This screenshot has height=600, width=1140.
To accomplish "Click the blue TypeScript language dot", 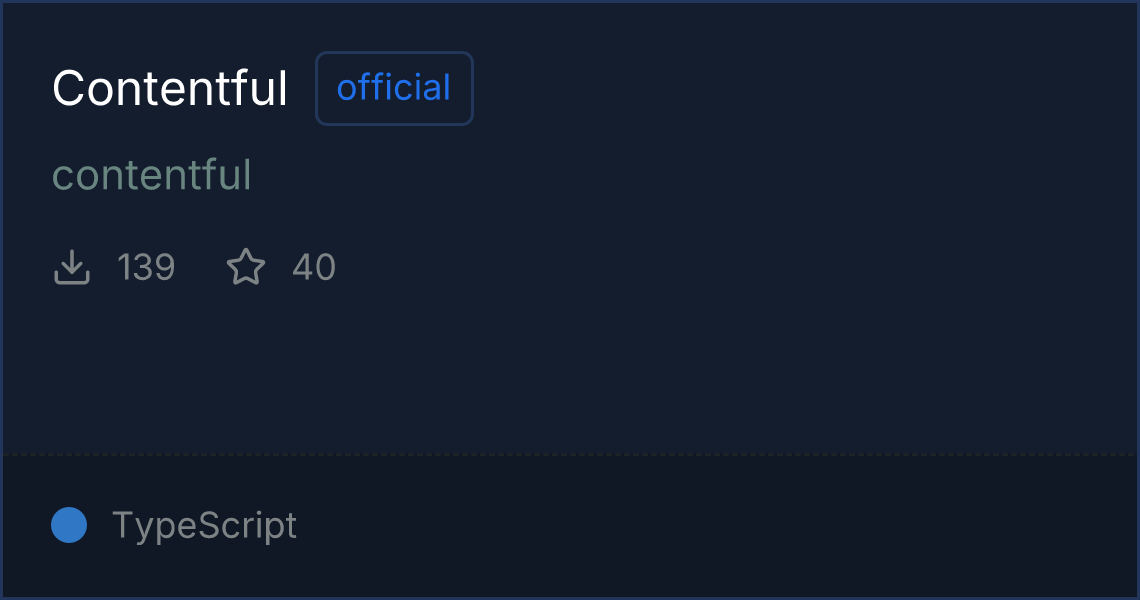I will point(69,525).
